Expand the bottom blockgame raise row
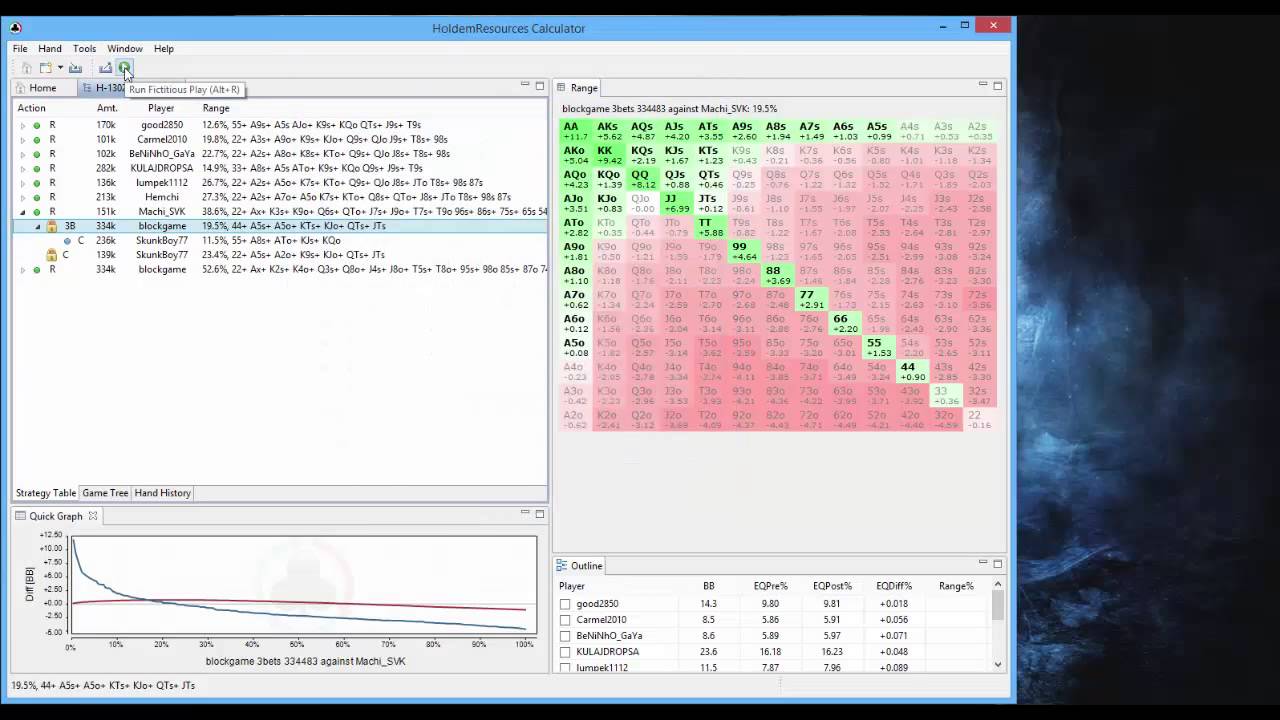Image resolution: width=1280 pixels, height=720 pixels. coord(23,270)
